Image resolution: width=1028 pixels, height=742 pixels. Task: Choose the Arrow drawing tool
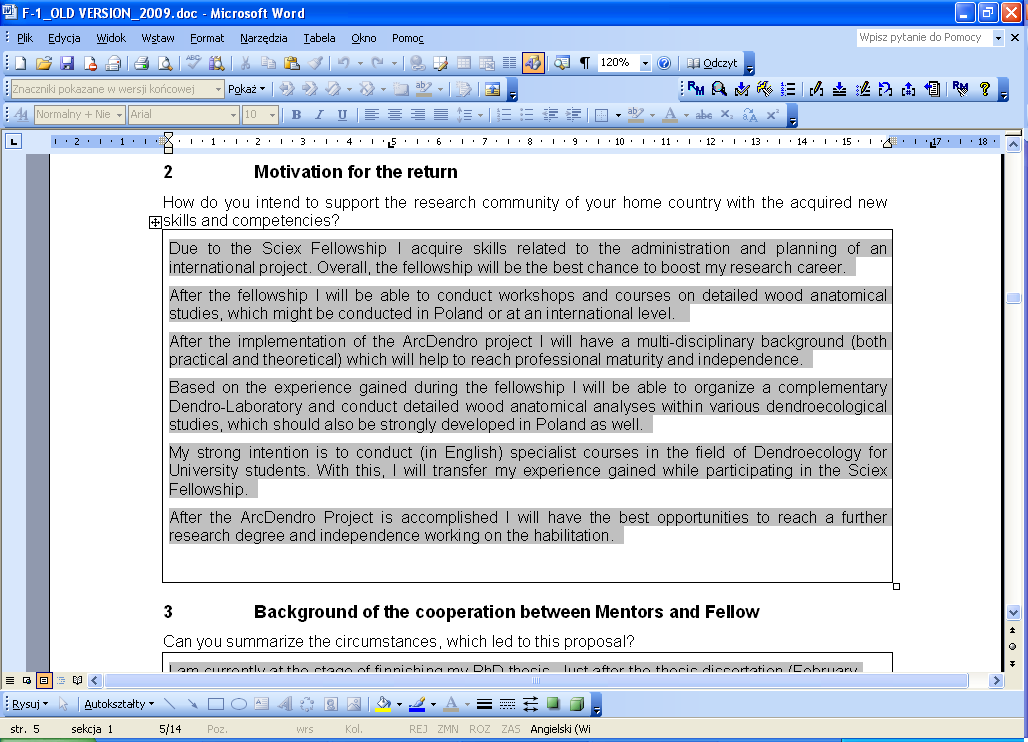pyautogui.click(x=192, y=704)
